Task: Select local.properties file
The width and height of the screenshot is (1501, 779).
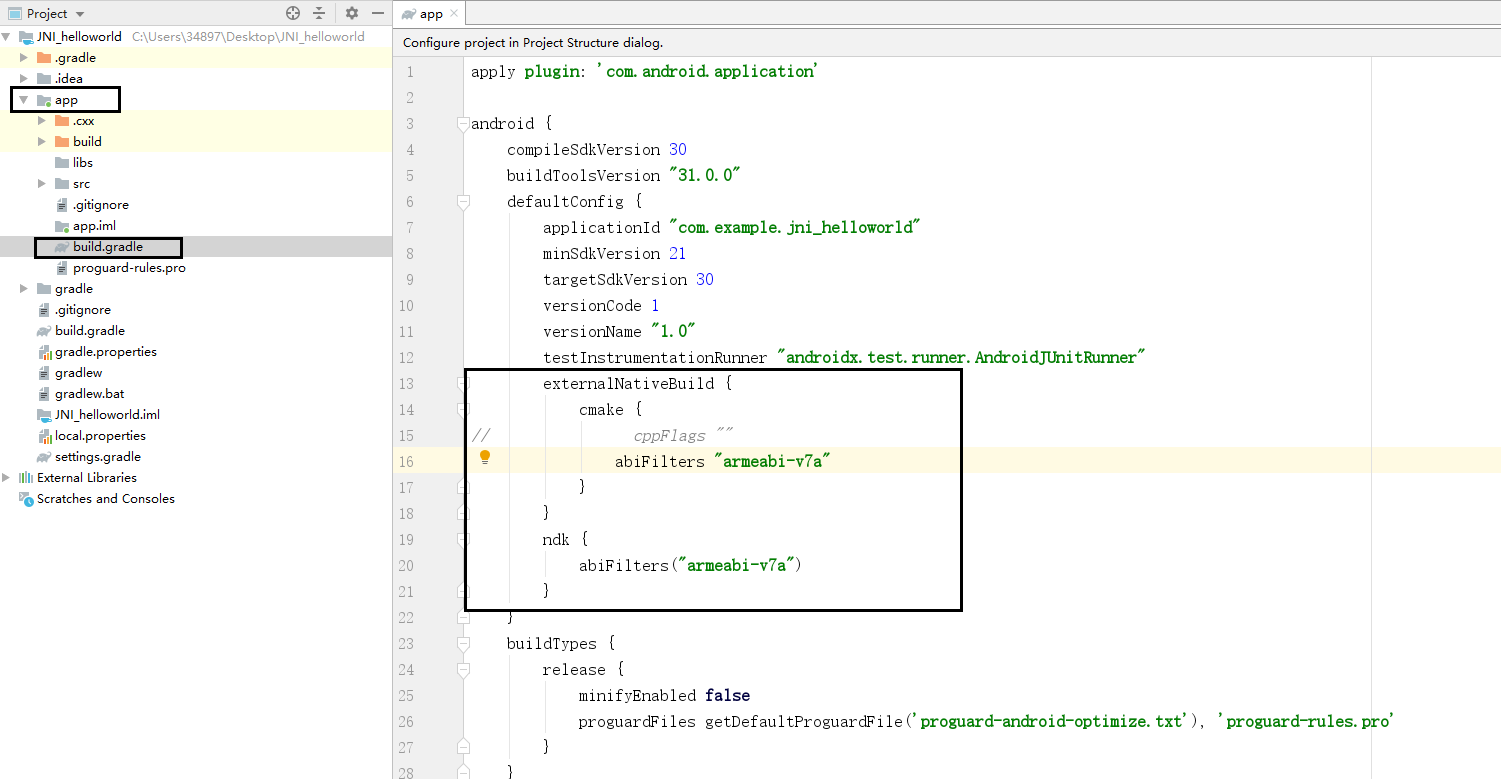Action: (100, 435)
